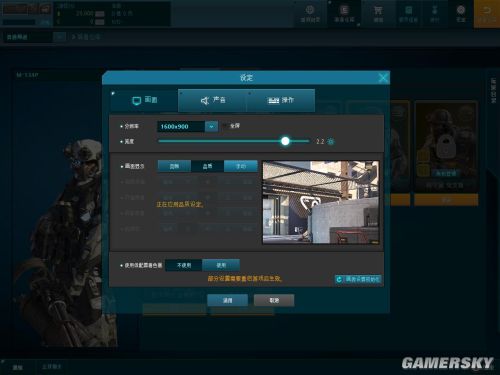Click the shopping cart icon in top bar

(x=378, y=11)
